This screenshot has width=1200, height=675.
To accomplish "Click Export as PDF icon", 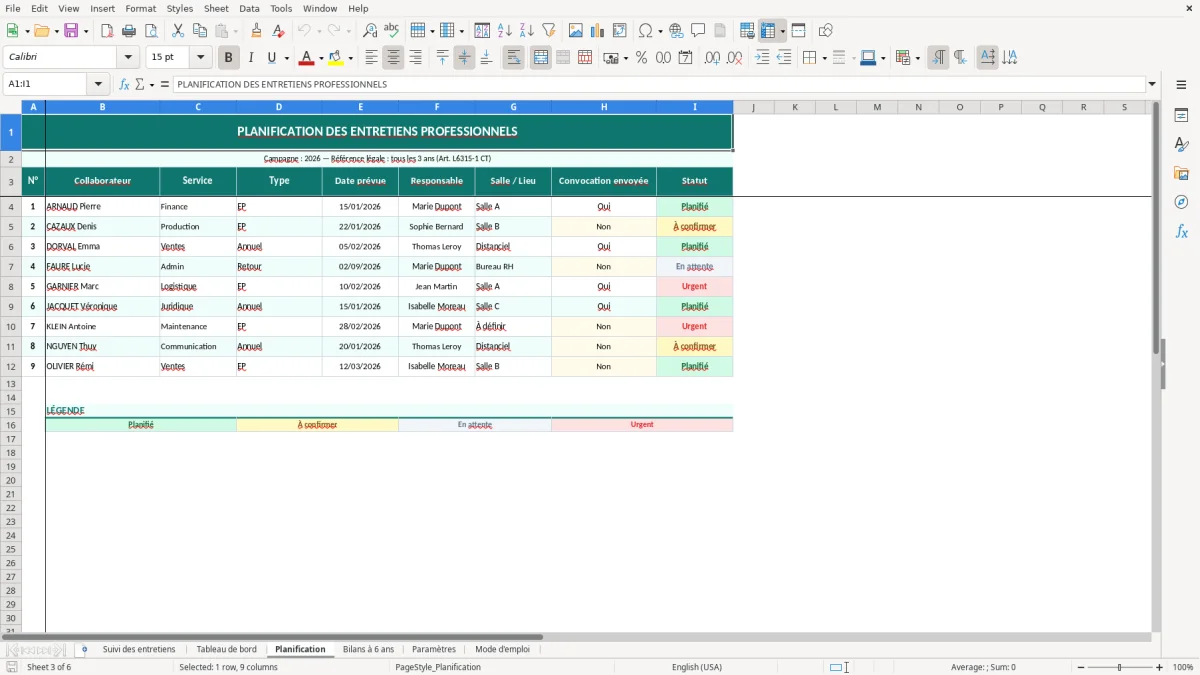I will point(107,31).
